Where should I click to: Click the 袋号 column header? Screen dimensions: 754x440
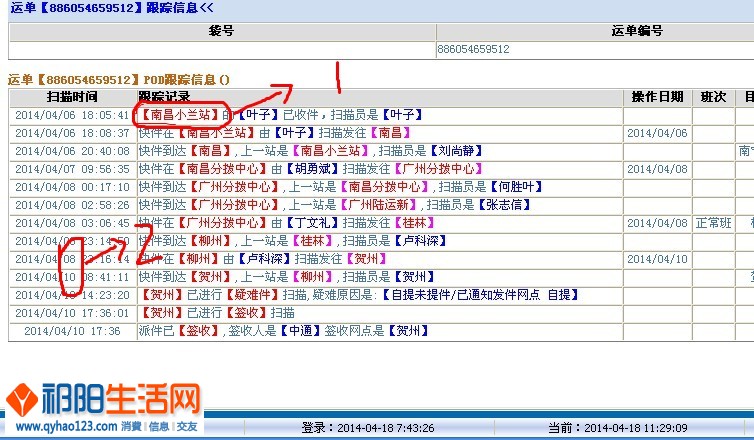[222, 31]
